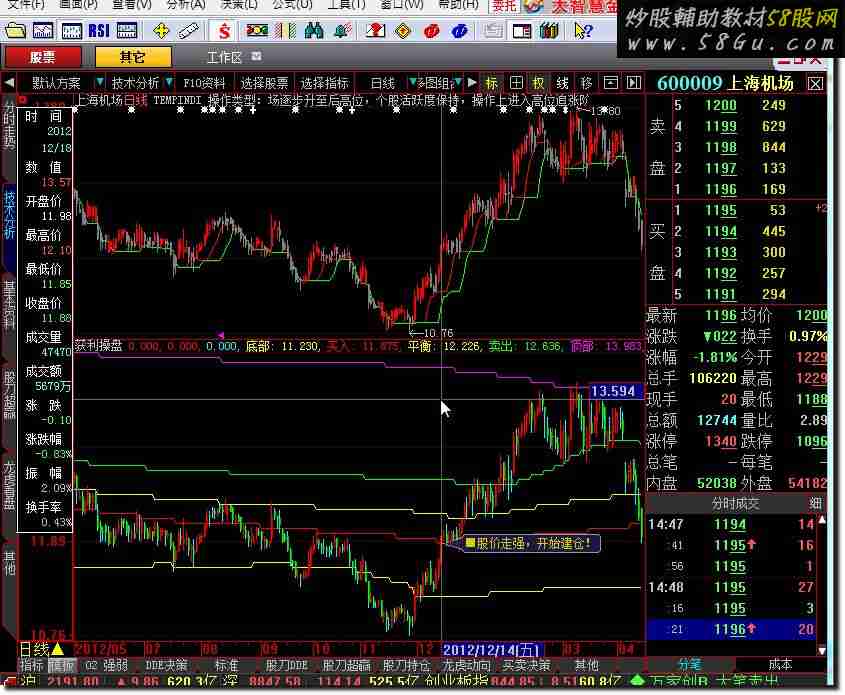Viewport: 845px width, 695px height.
Task: Open the 决策(L) menu
Action: click(x=239, y=5)
